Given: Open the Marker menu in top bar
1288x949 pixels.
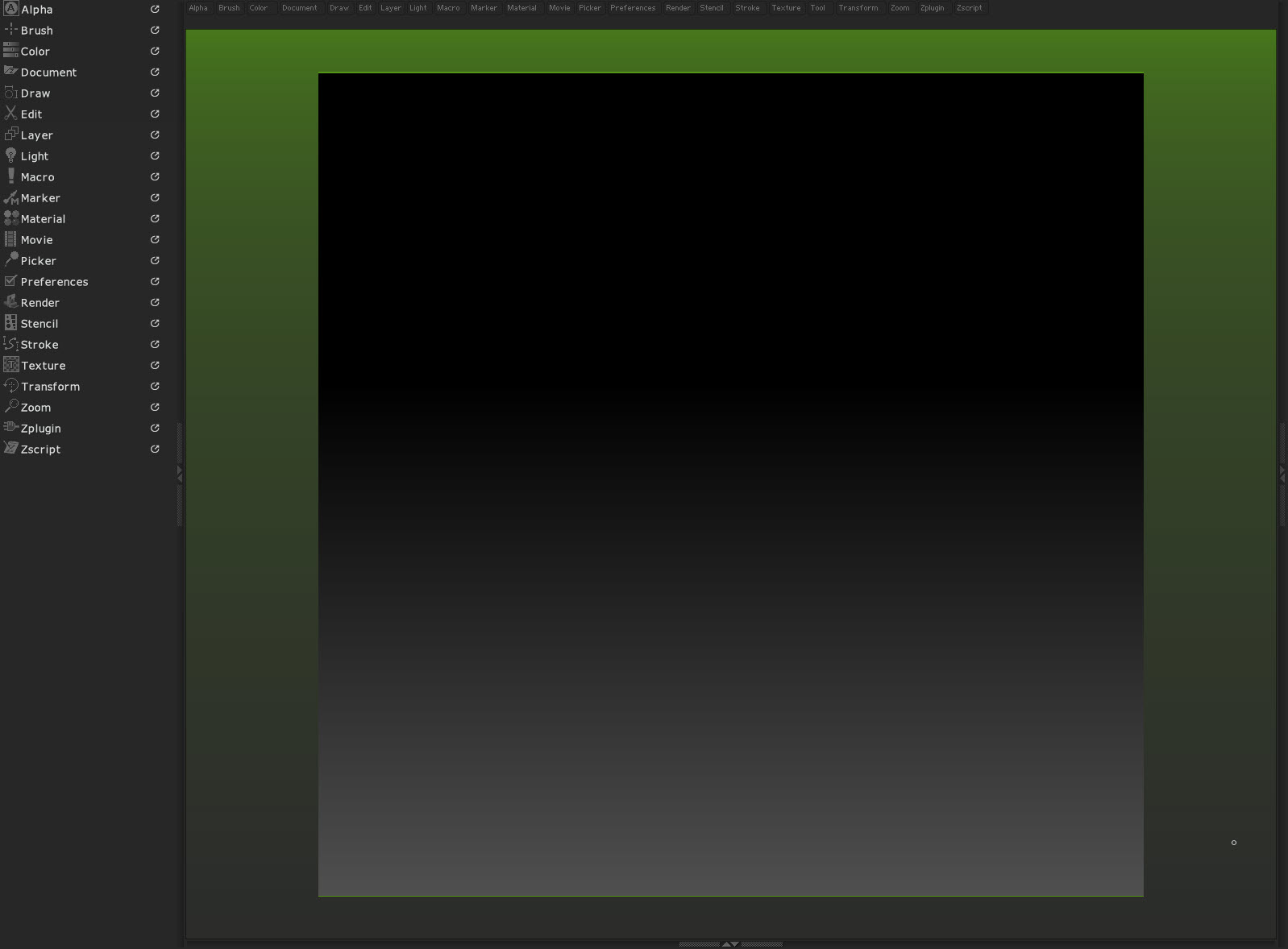Looking at the screenshot, I should 484,8.
